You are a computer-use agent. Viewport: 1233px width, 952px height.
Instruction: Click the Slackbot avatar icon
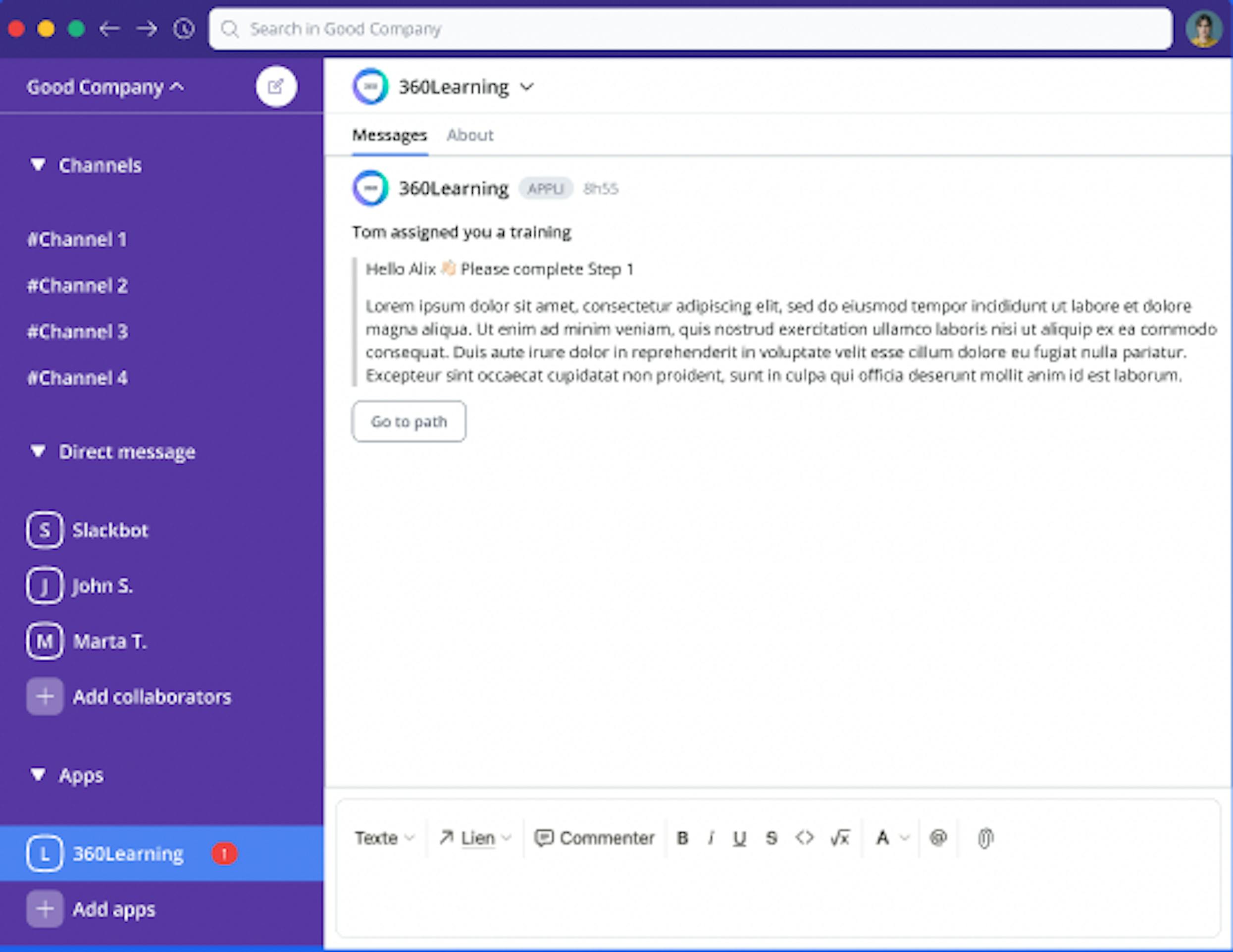(45, 529)
